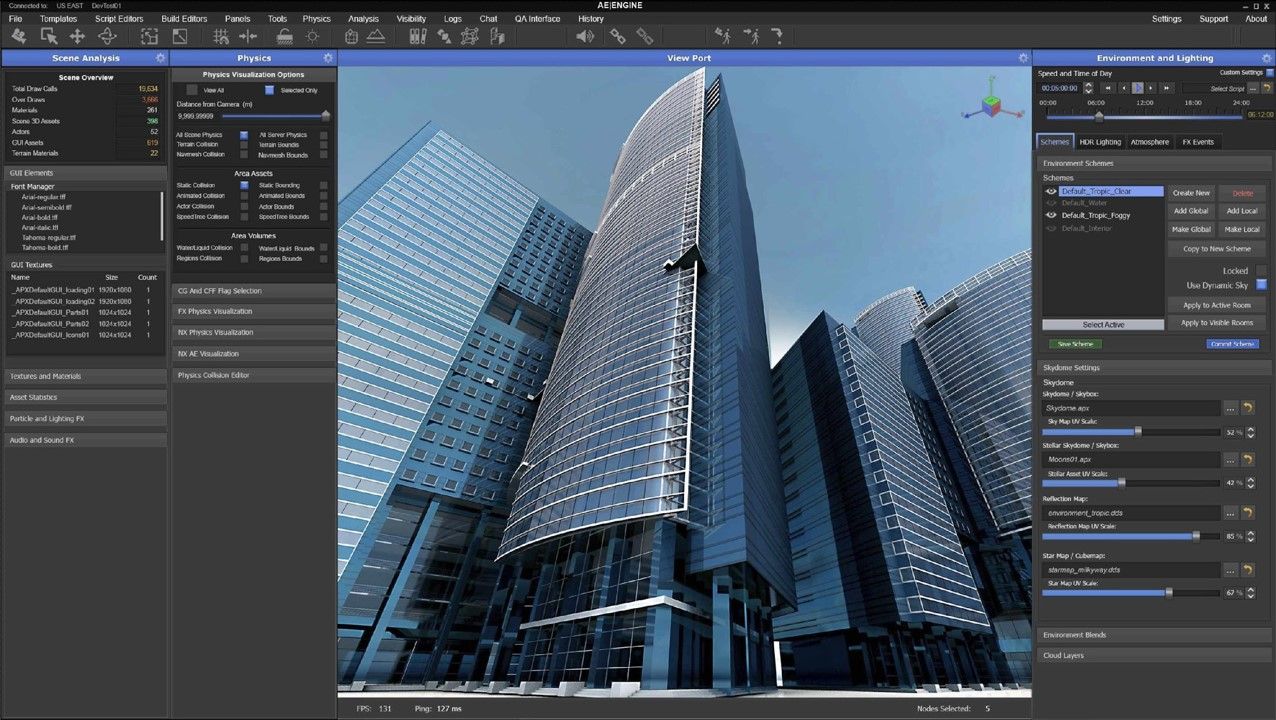Expand the Cloud Layers section
The height and width of the screenshot is (720, 1276).
[x=1152, y=655]
